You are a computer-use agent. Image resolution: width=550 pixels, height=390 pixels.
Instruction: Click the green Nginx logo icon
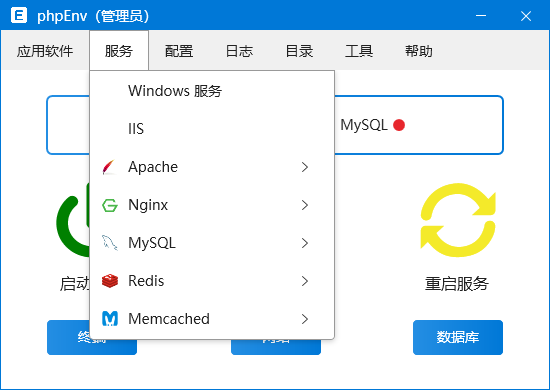109,205
